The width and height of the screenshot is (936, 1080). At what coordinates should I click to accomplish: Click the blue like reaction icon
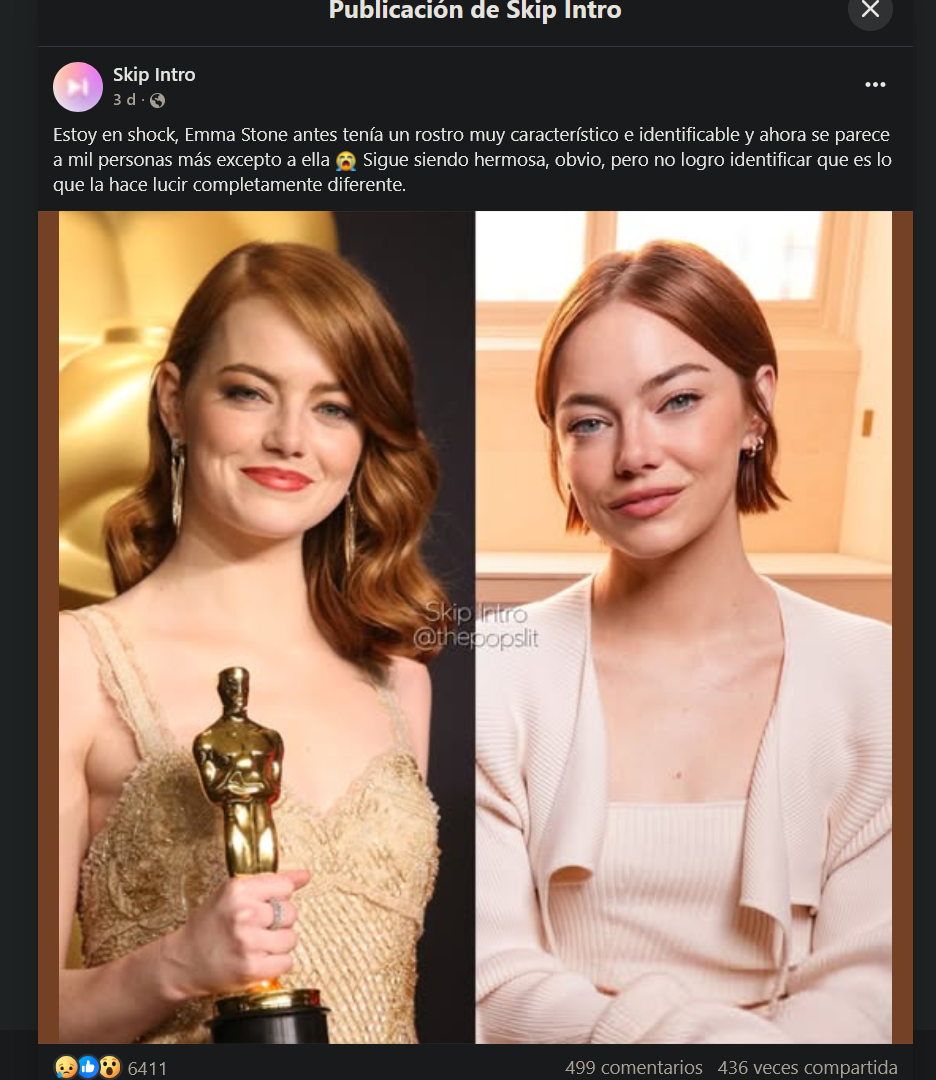coord(88,1067)
